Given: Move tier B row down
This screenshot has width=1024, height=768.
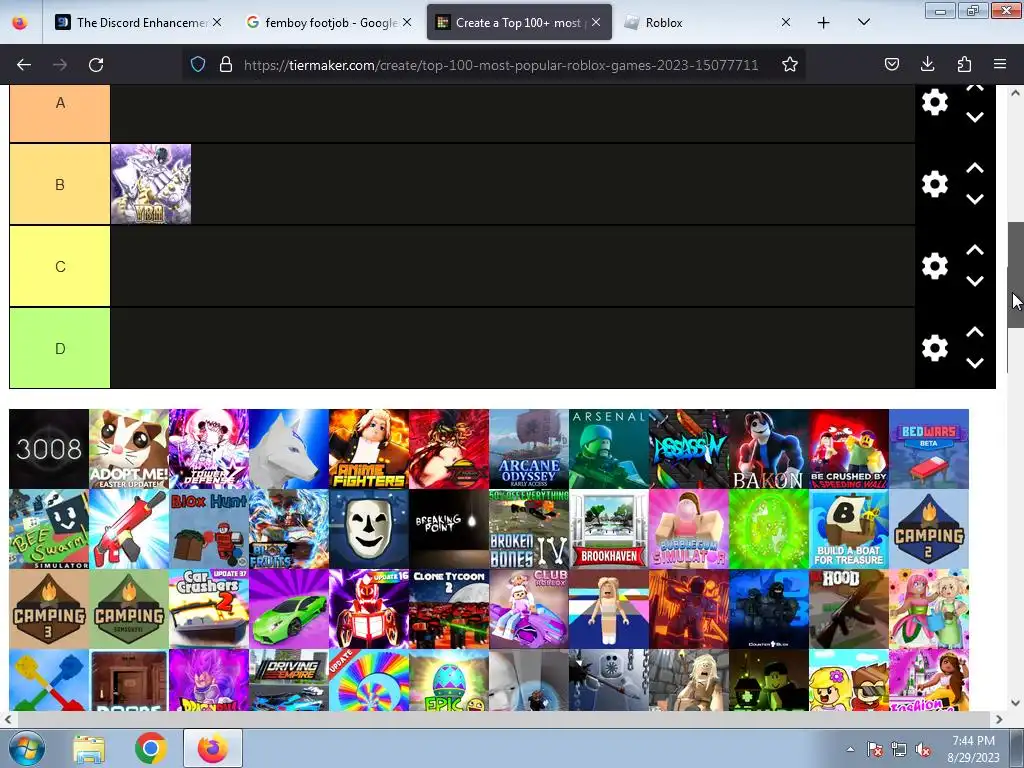Looking at the screenshot, I should click(x=975, y=199).
